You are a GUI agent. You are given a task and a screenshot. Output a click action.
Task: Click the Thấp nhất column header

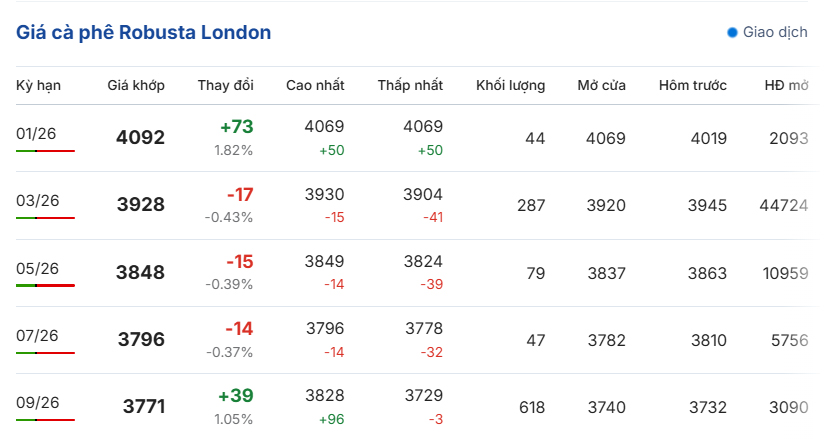click(x=410, y=85)
